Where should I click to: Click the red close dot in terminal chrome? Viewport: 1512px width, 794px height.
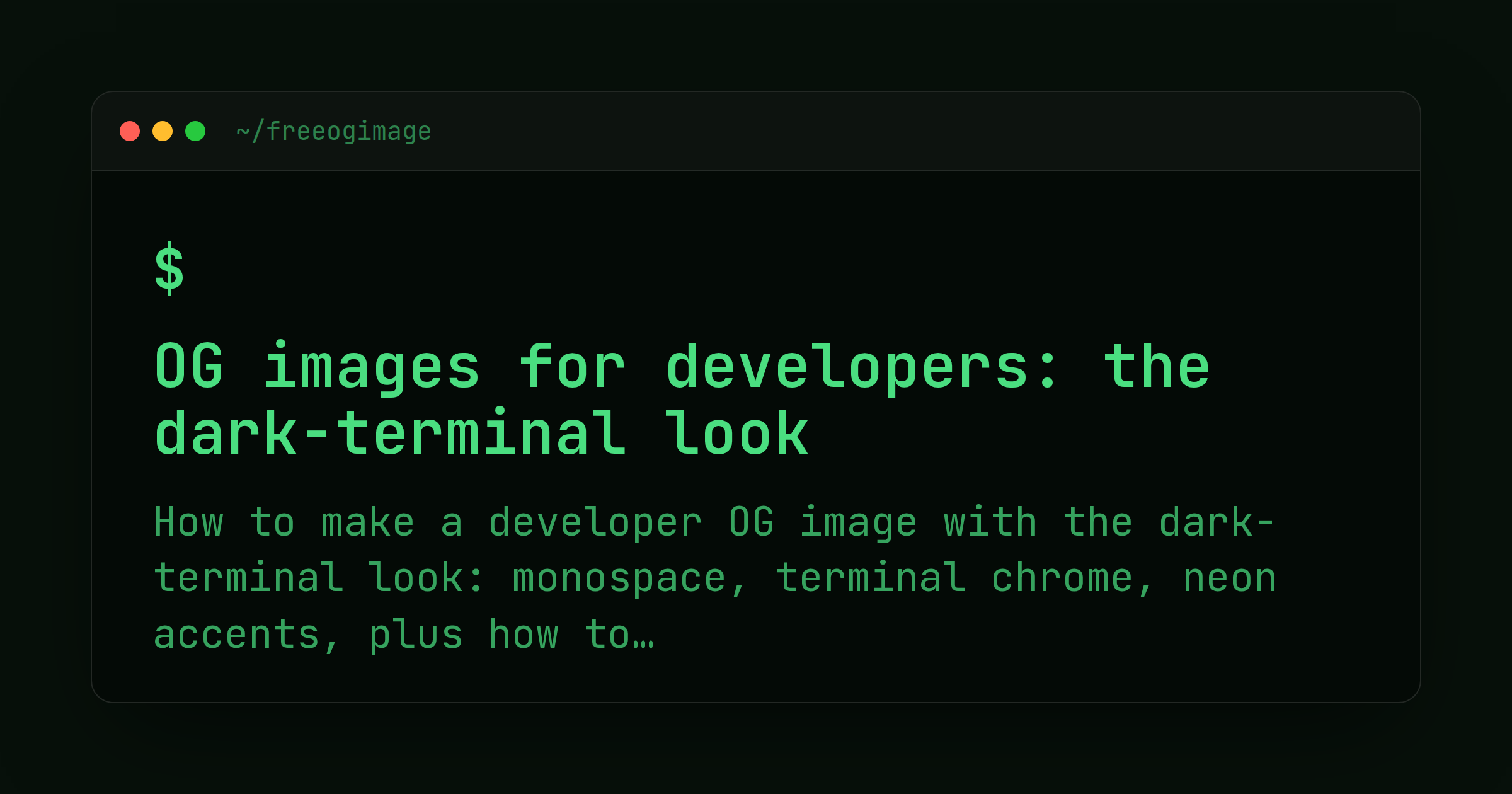click(x=130, y=131)
